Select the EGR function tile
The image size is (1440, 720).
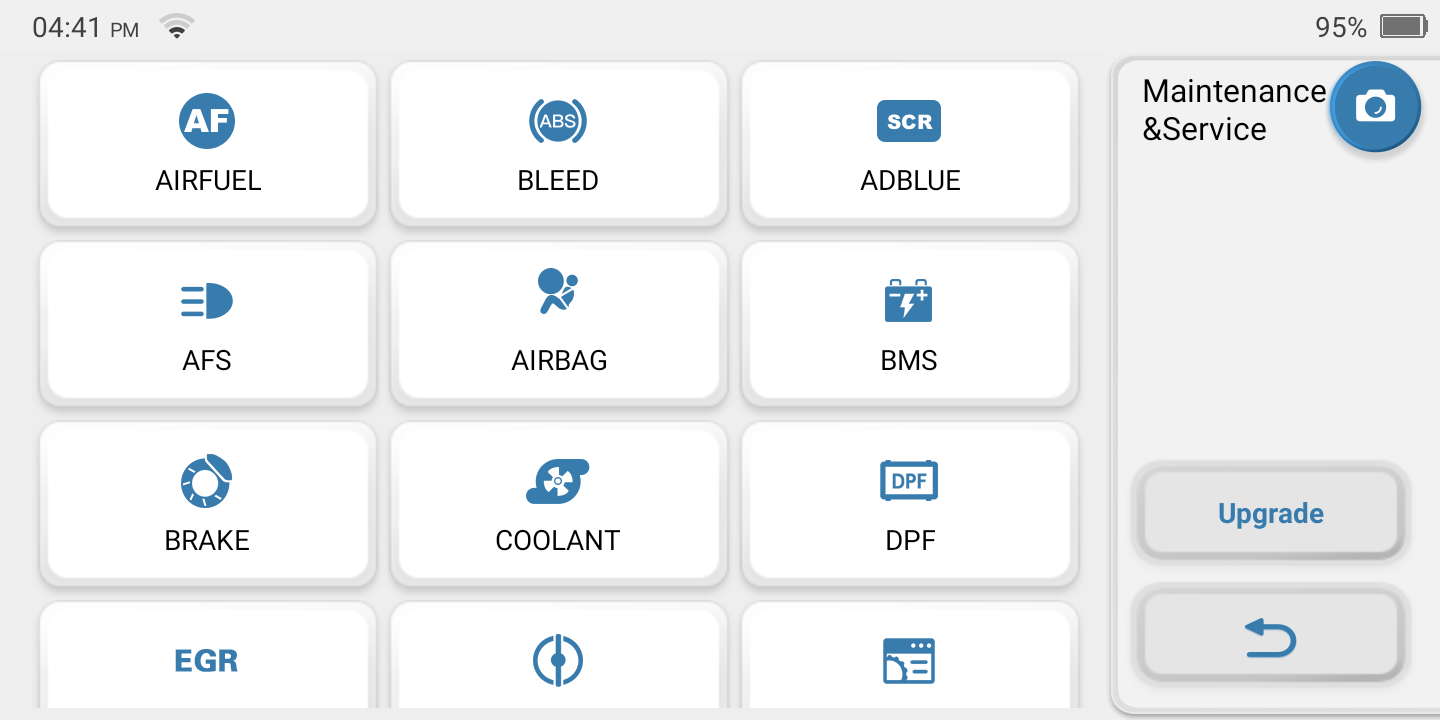click(x=208, y=658)
